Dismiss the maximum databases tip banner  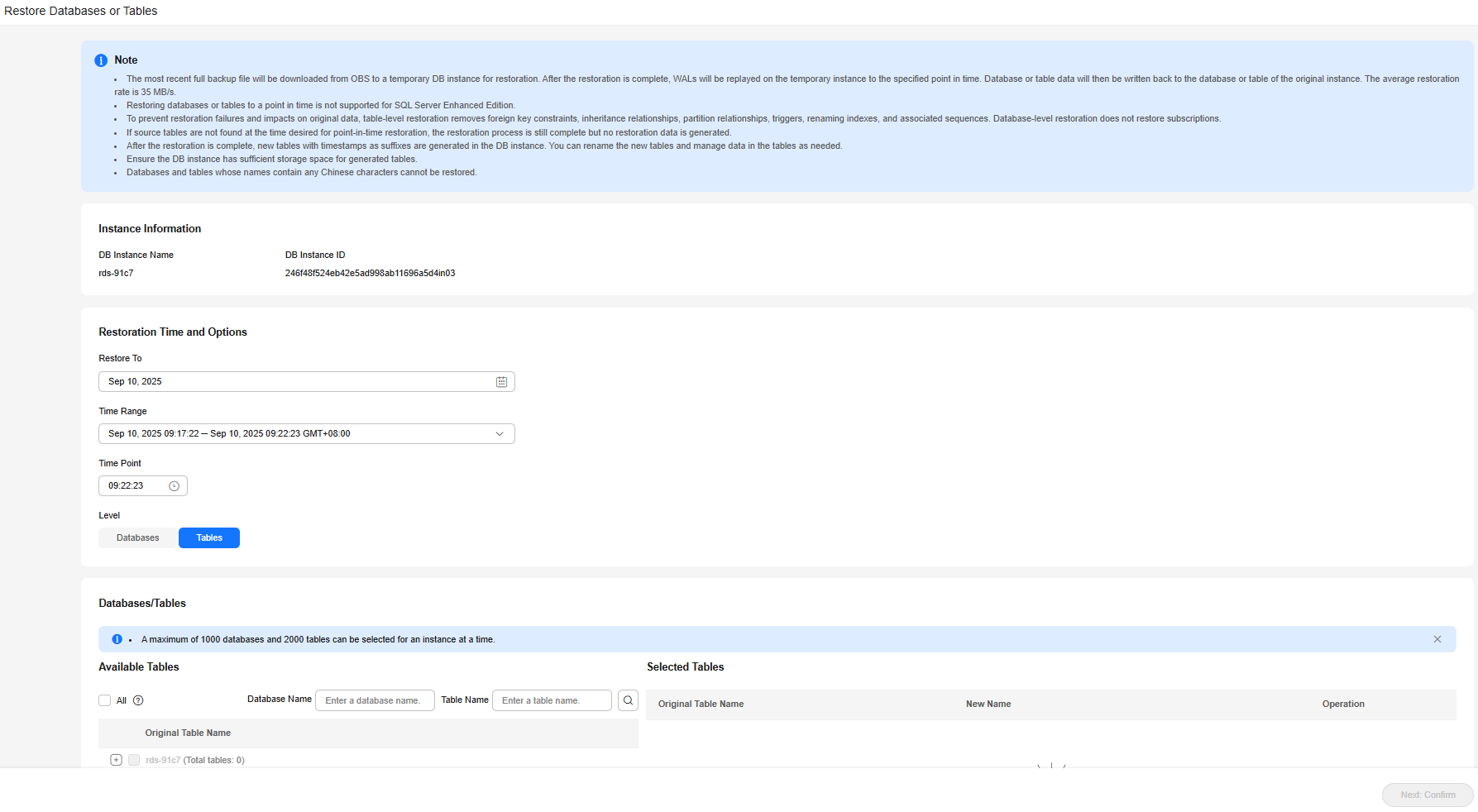pyautogui.click(x=1437, y=639)
